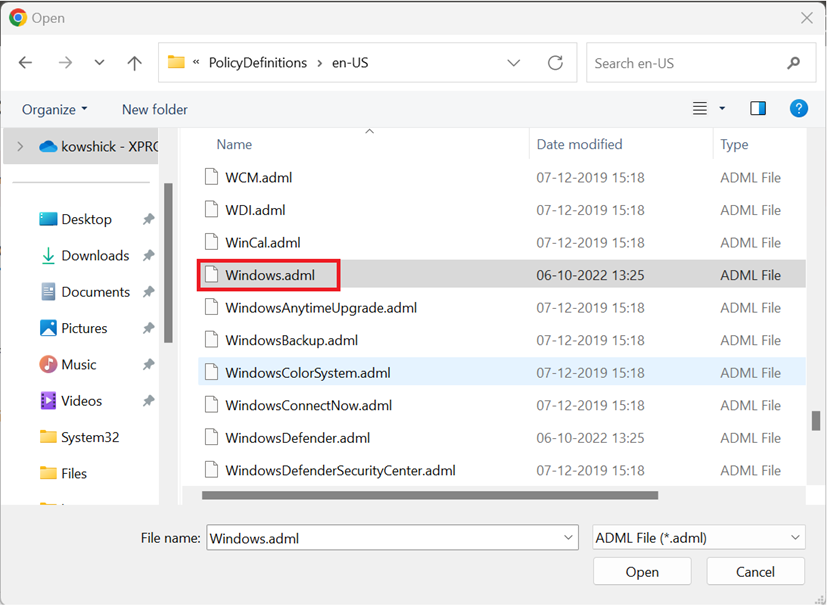Image resolution: width=827 pixels, height=607 pixels.
Task: Open the blue Help icon
Action: [798, 108]
